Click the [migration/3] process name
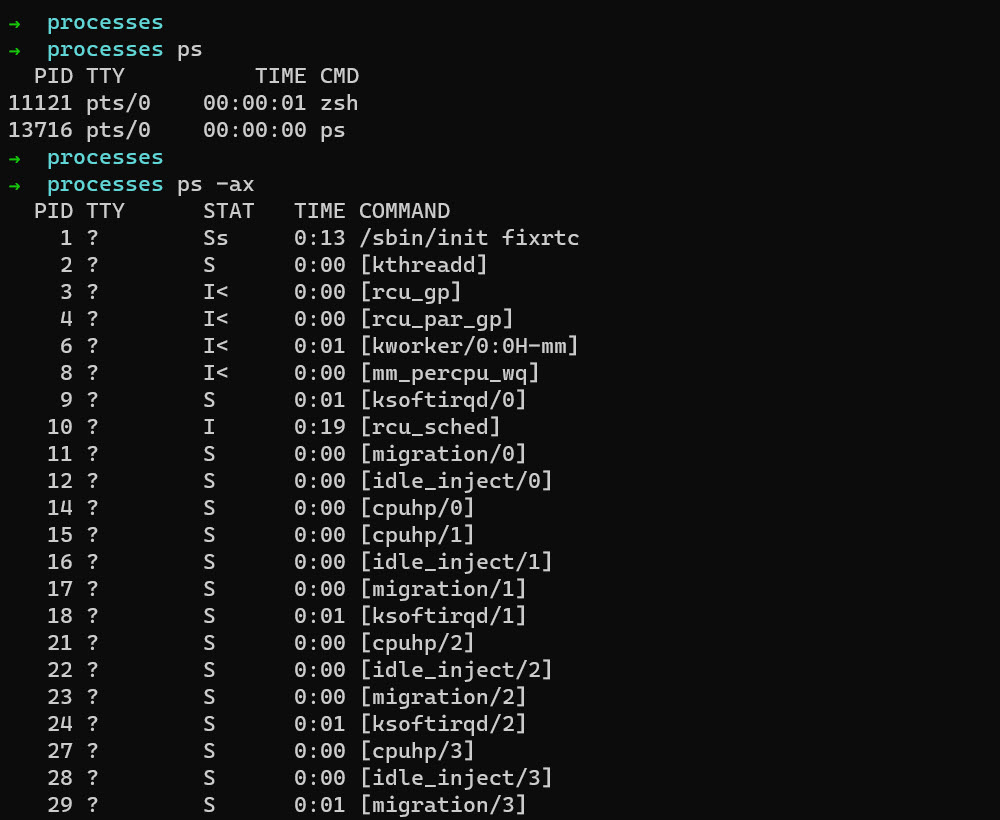 (443, 805)
